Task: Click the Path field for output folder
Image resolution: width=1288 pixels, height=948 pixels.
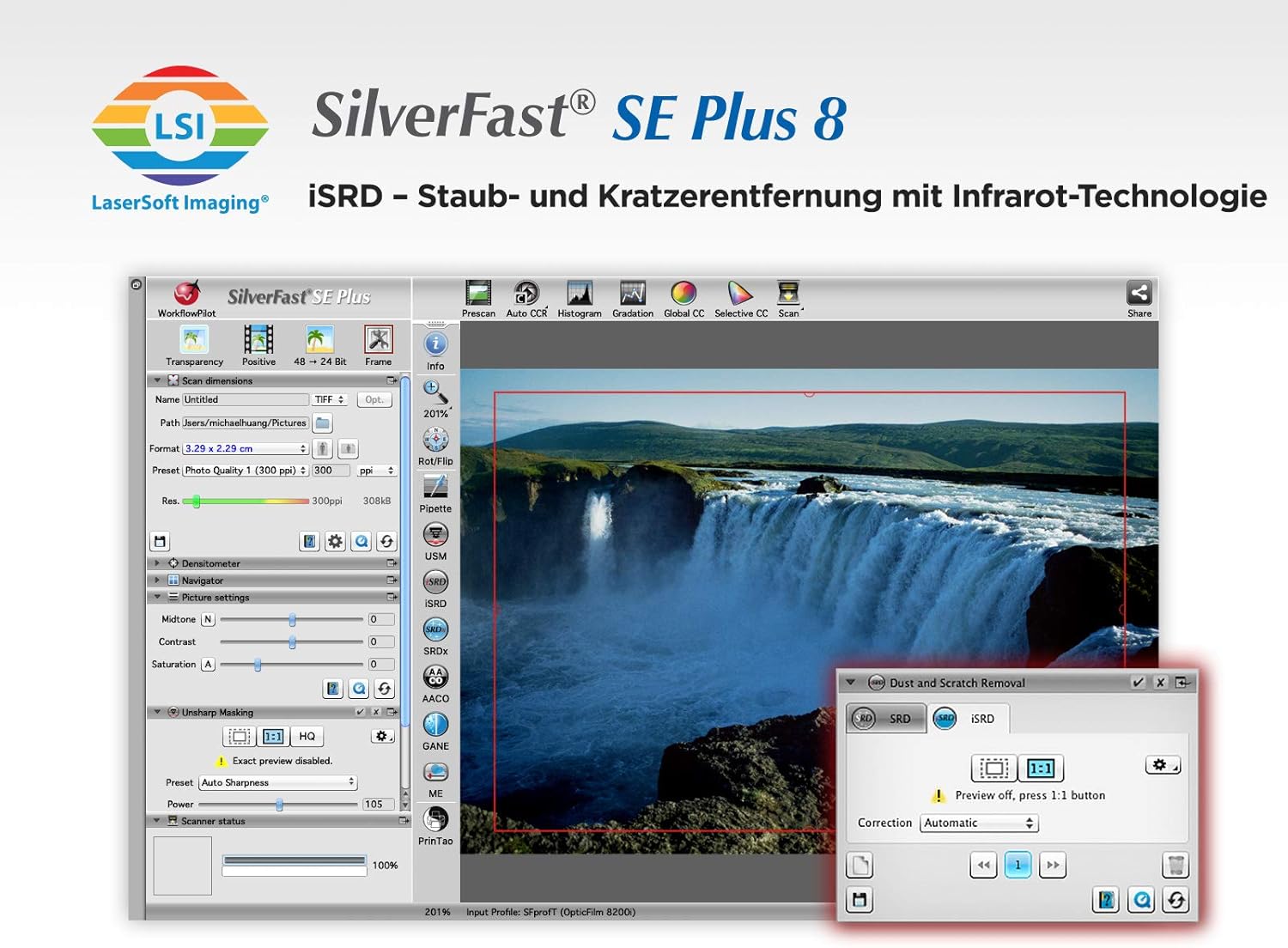Action: (x=246, y=422)
